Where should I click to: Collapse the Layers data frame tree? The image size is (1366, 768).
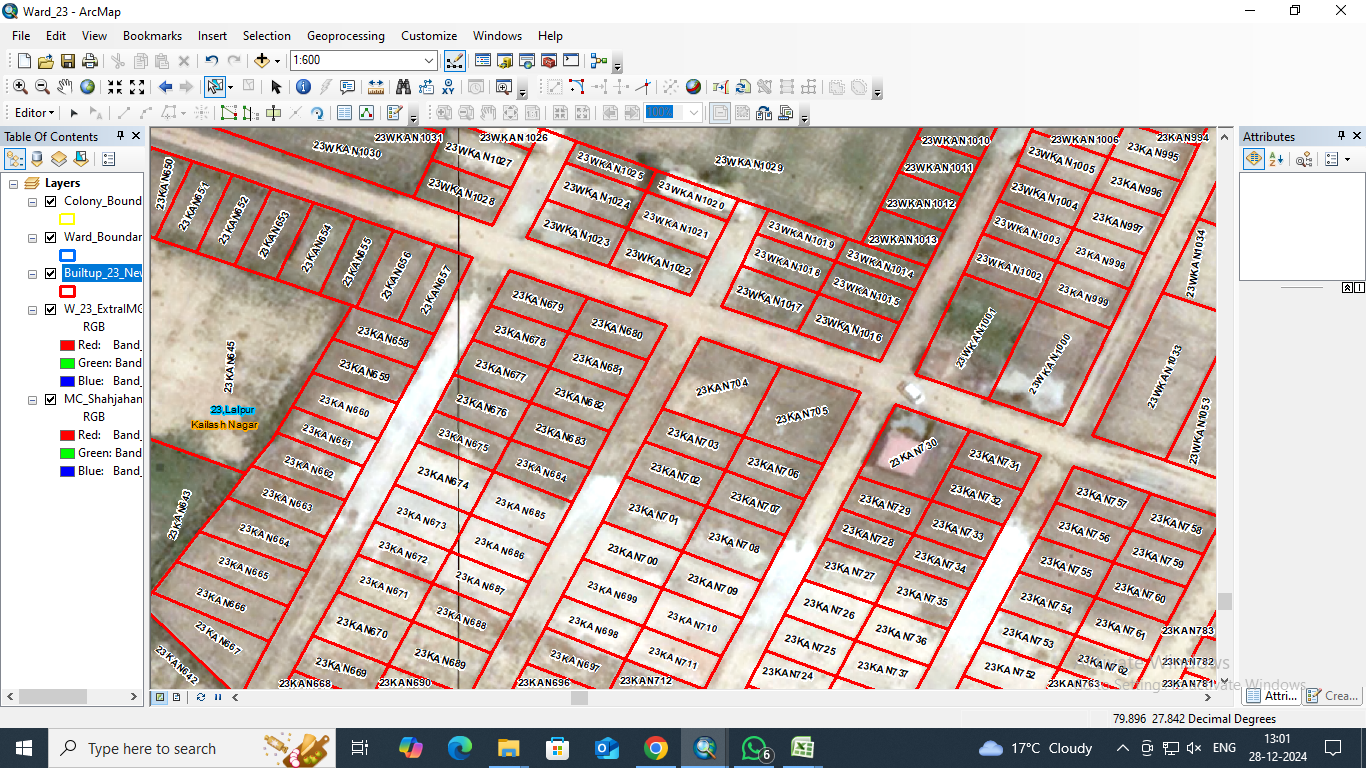(x=14, y=183)
